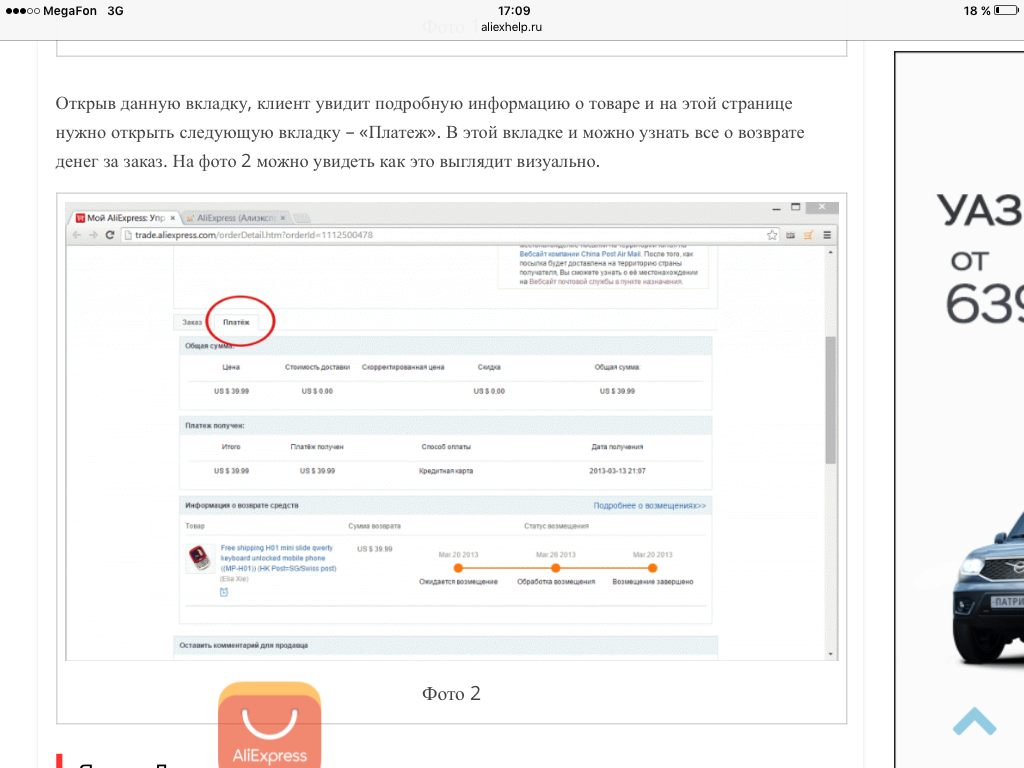The image size is (1024, 768).
Task: Click 'Ожидается возмещение' orange timeline dot
Action: (458, 568)
